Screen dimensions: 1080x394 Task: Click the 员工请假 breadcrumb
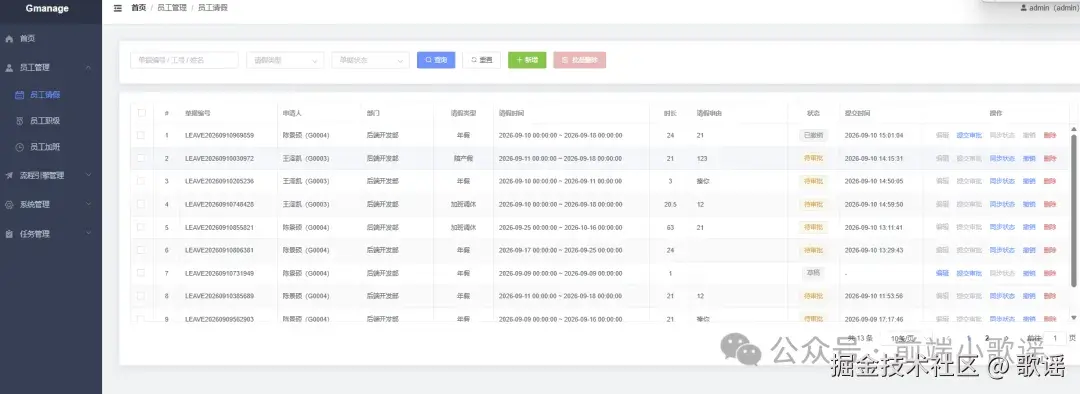point(213,8)
